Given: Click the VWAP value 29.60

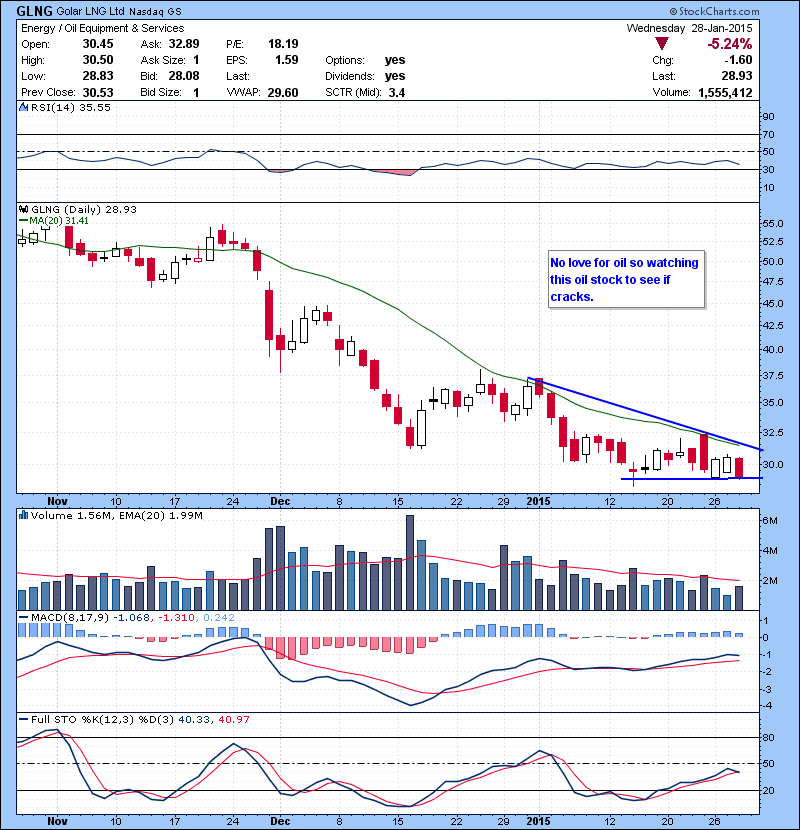Looking at the screenshot, I should click(x=283, y=93).
